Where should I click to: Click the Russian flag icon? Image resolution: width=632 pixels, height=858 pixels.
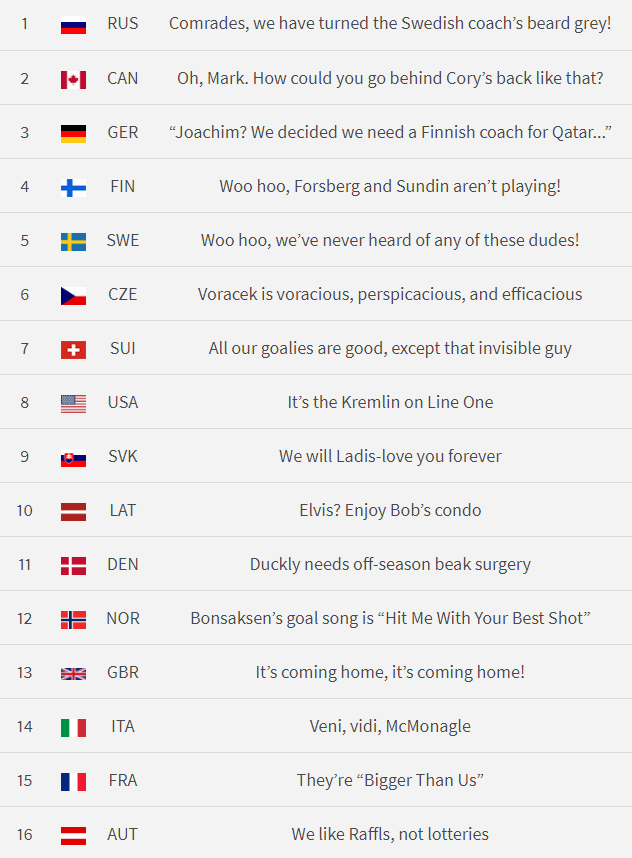pos(73,24)
